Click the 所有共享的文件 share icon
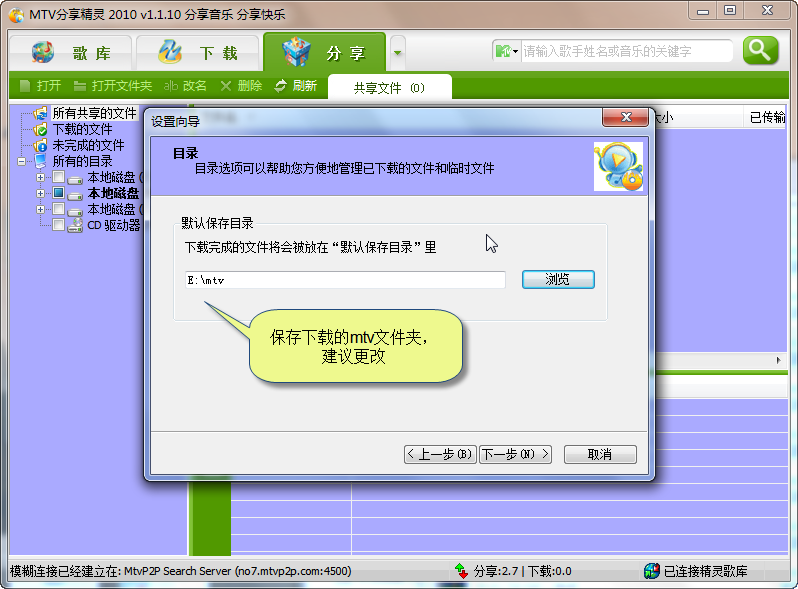Viewport: 798px width, 589px height. [x=40, y=113]
